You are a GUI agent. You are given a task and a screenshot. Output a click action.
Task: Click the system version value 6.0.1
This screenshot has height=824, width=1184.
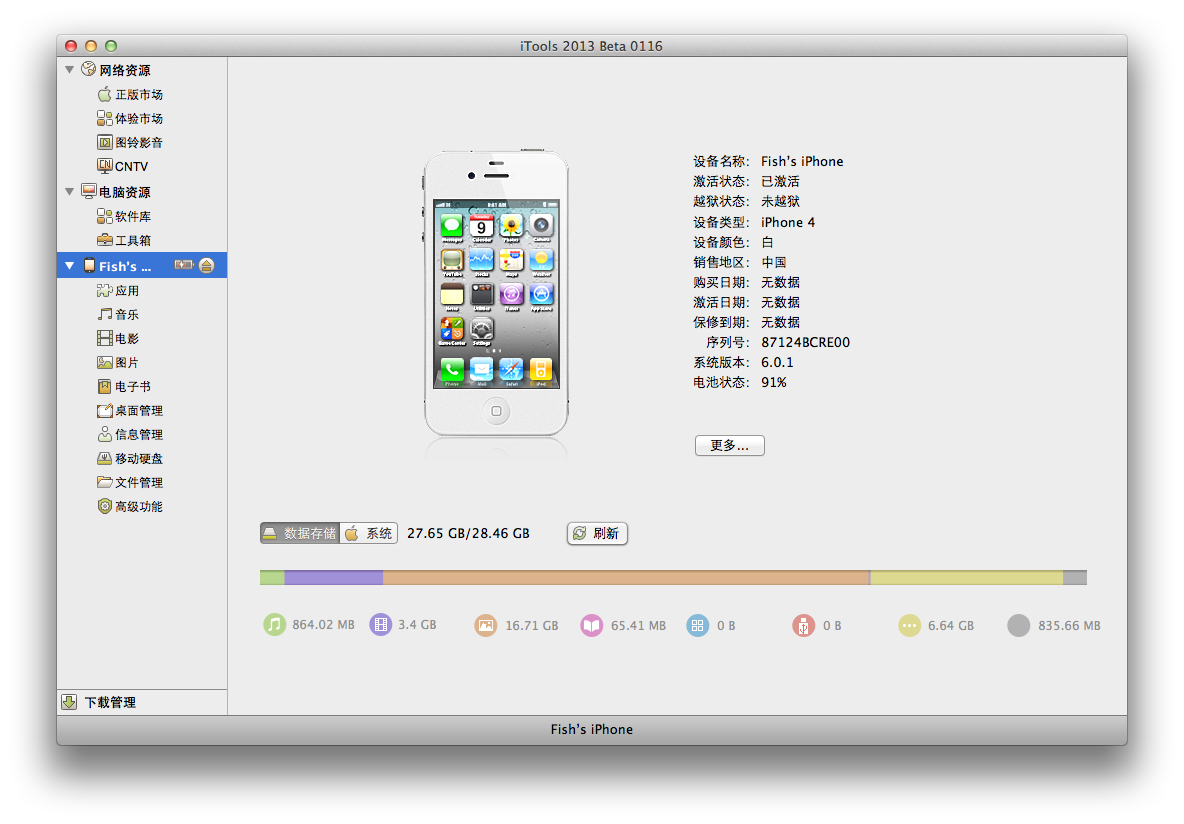pos(777,363)
